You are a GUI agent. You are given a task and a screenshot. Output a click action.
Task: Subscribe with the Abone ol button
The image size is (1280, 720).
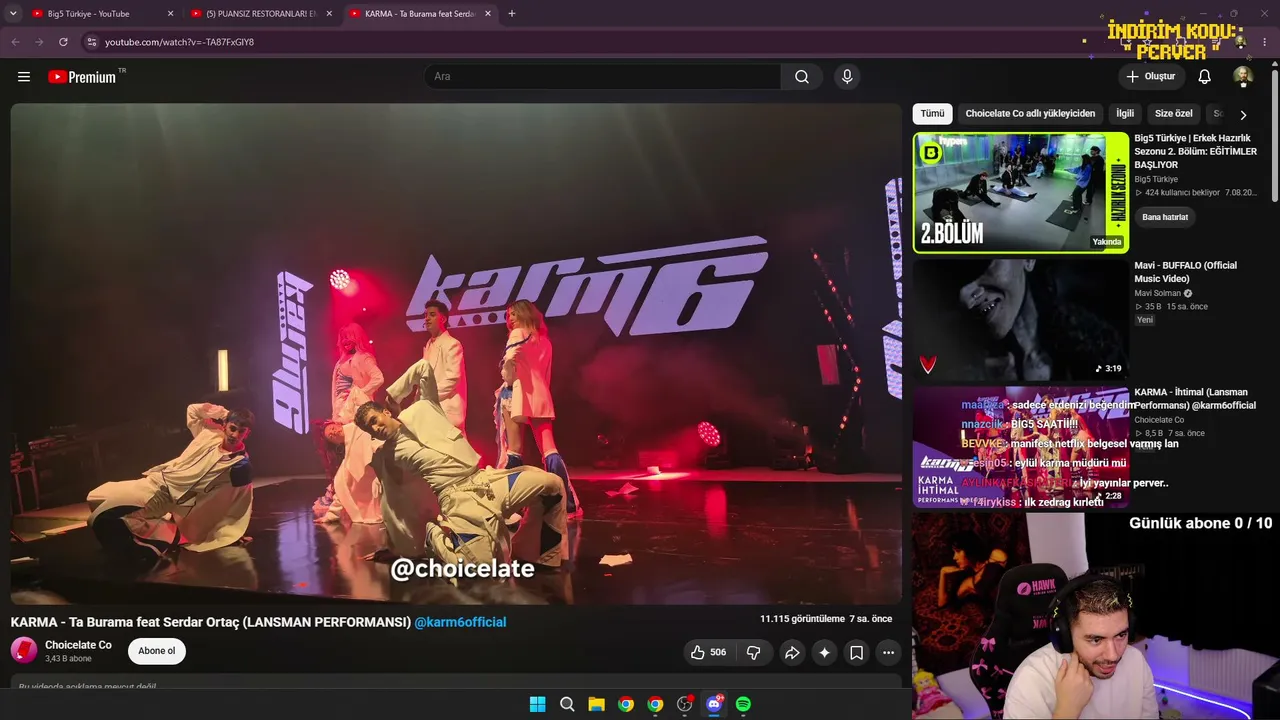tap(156, 651)
